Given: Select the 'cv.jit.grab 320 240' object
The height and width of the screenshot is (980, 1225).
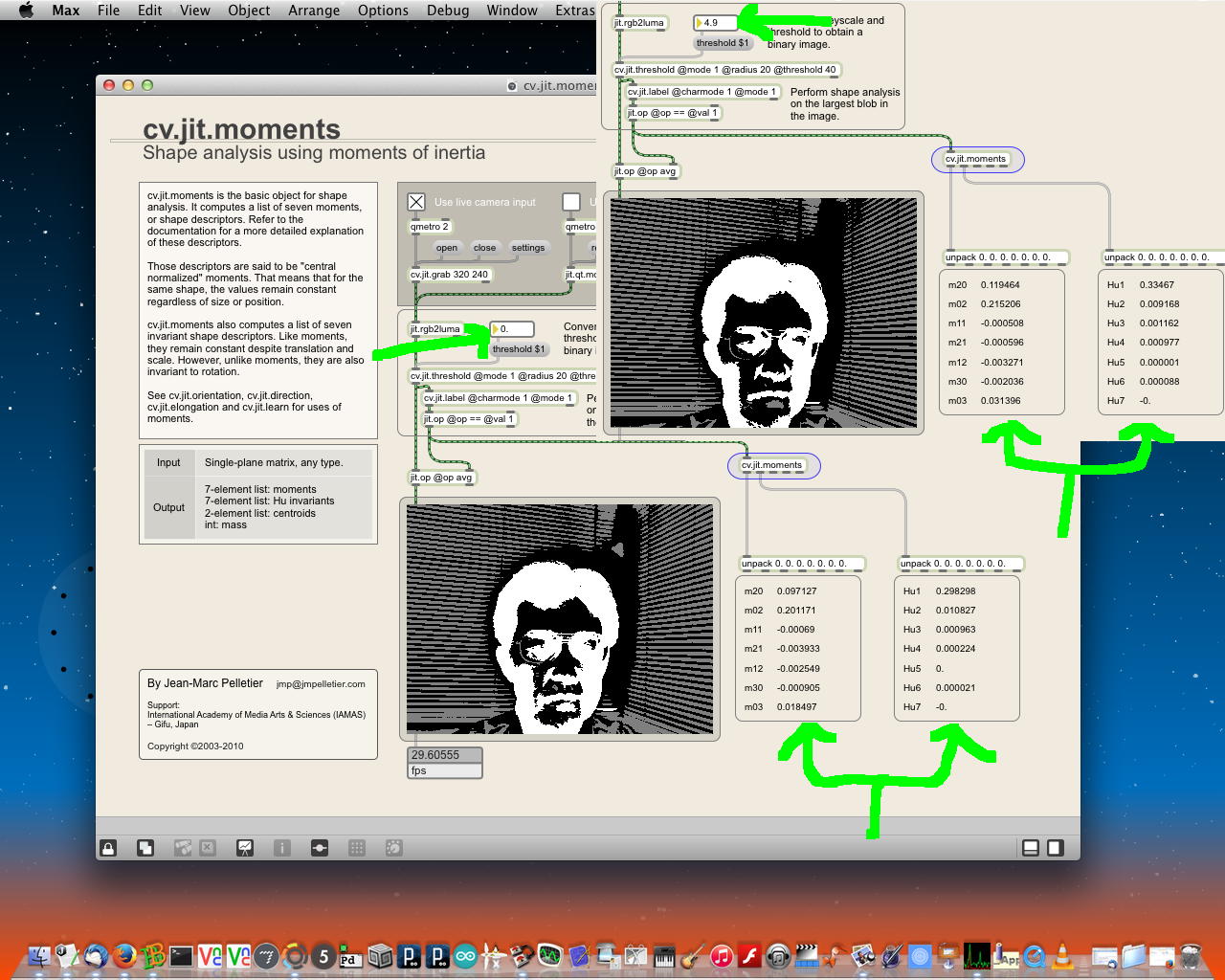Looking at the screenshot, I should coord(450,275).
